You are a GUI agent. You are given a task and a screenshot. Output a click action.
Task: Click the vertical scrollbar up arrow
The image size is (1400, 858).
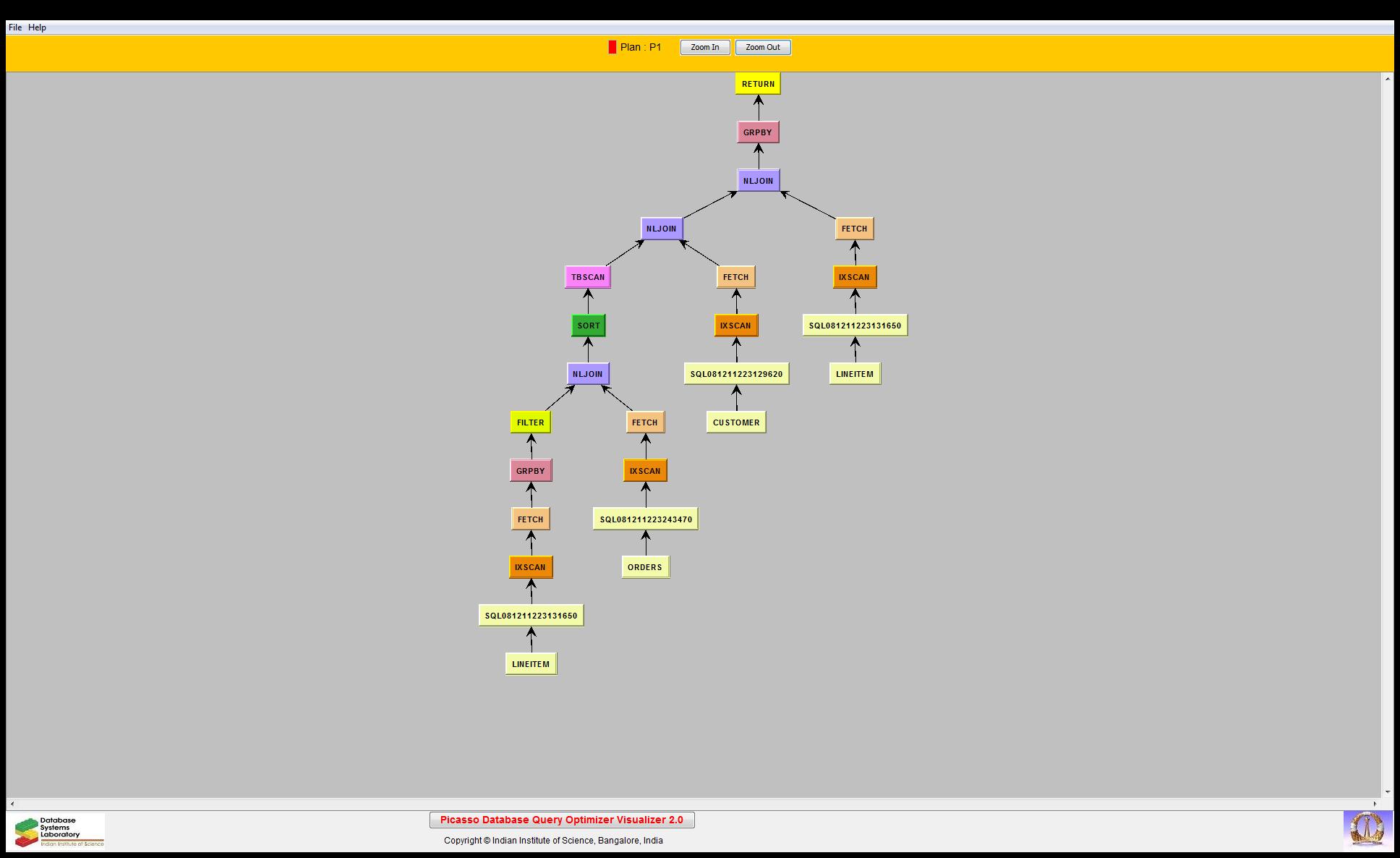pos(1387,78)
